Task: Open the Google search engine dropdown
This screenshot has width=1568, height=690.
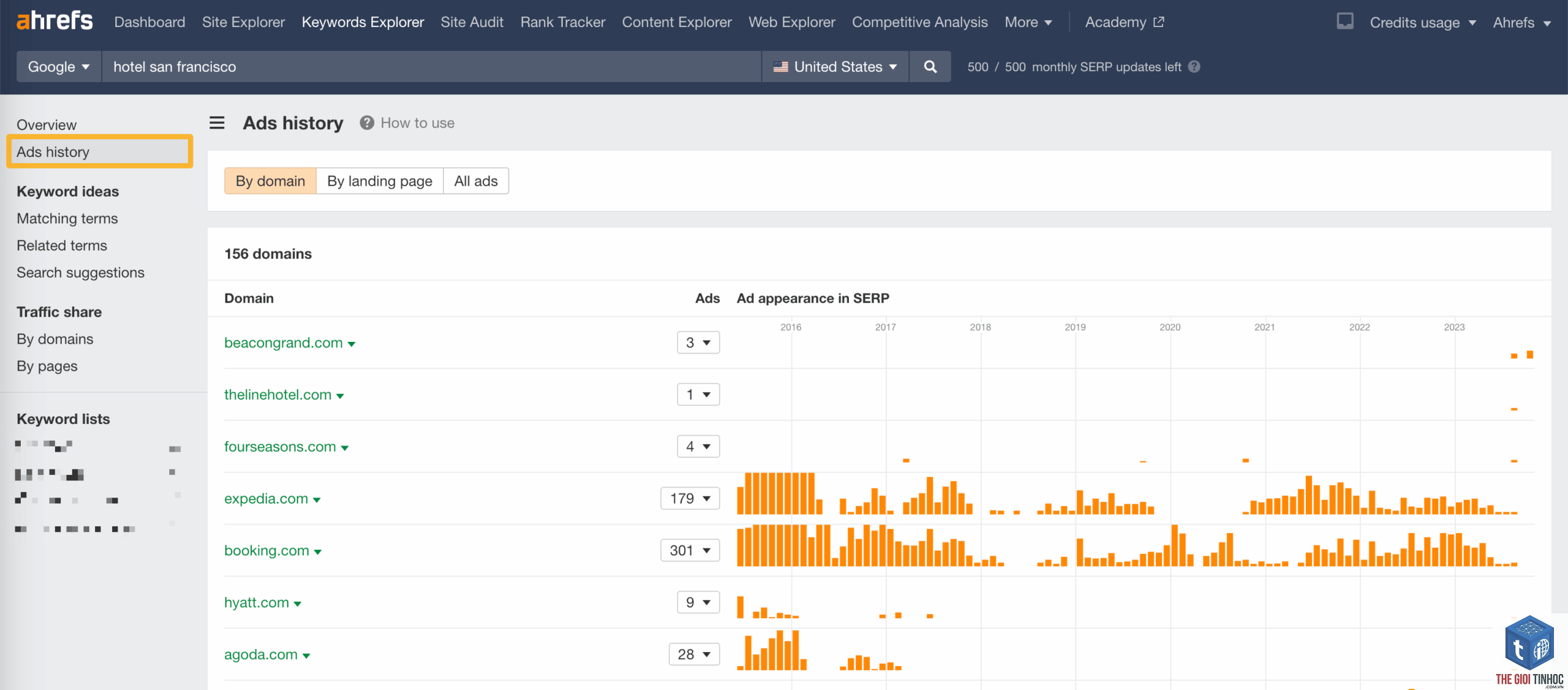Action: pyautogui.click(x=59, y=67)
